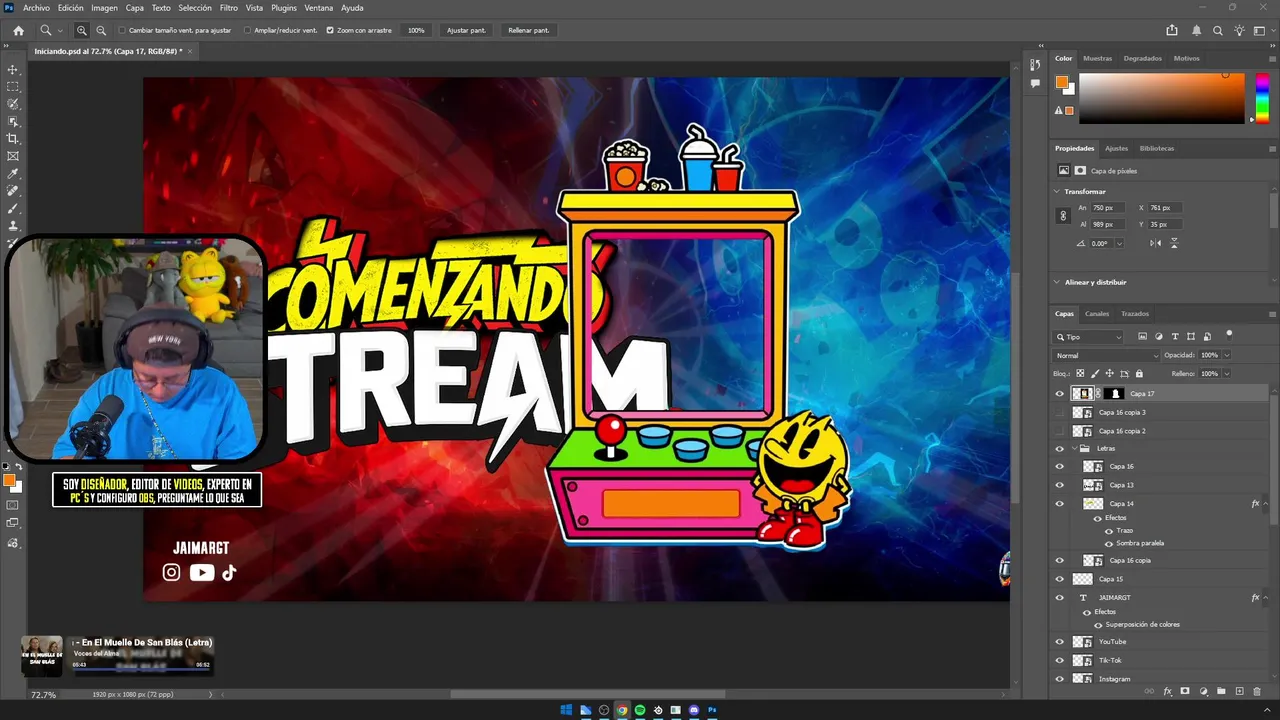
Task: Switch to the Canales tab
Action: tap(1097, 313)
